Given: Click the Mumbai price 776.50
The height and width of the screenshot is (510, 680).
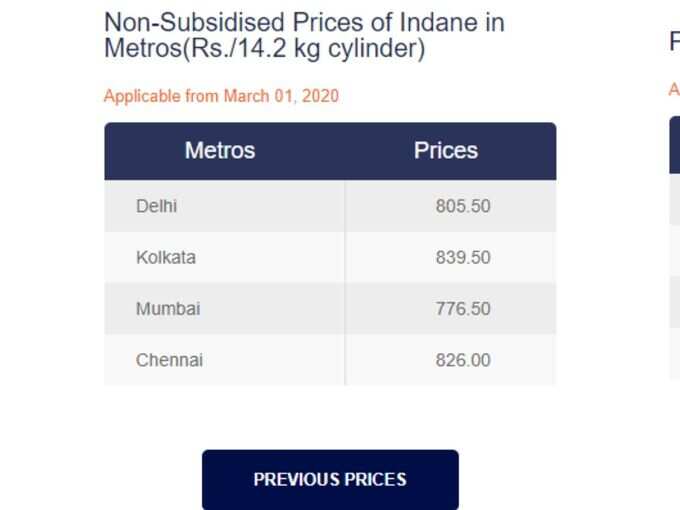Looking at the screenshot, I should point(463,309).
